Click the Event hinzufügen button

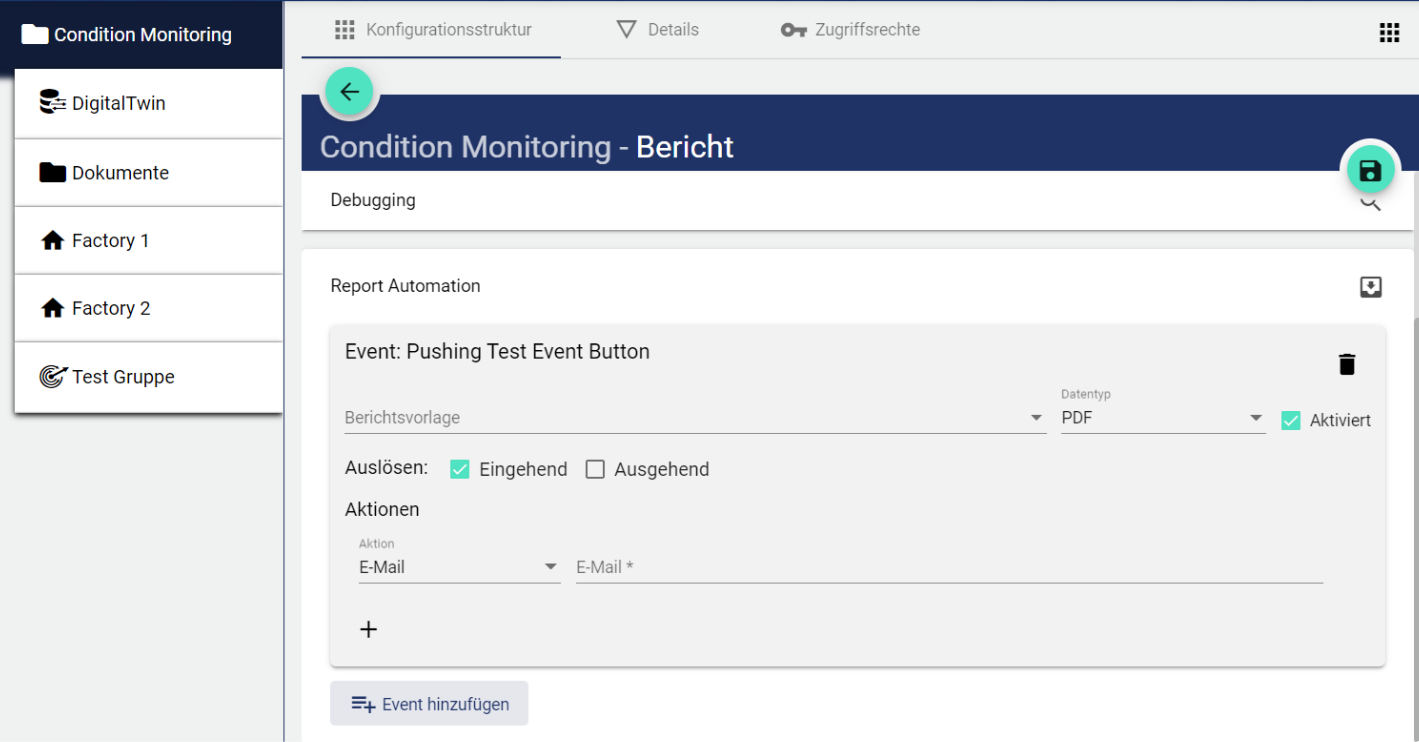click(429, 704)
